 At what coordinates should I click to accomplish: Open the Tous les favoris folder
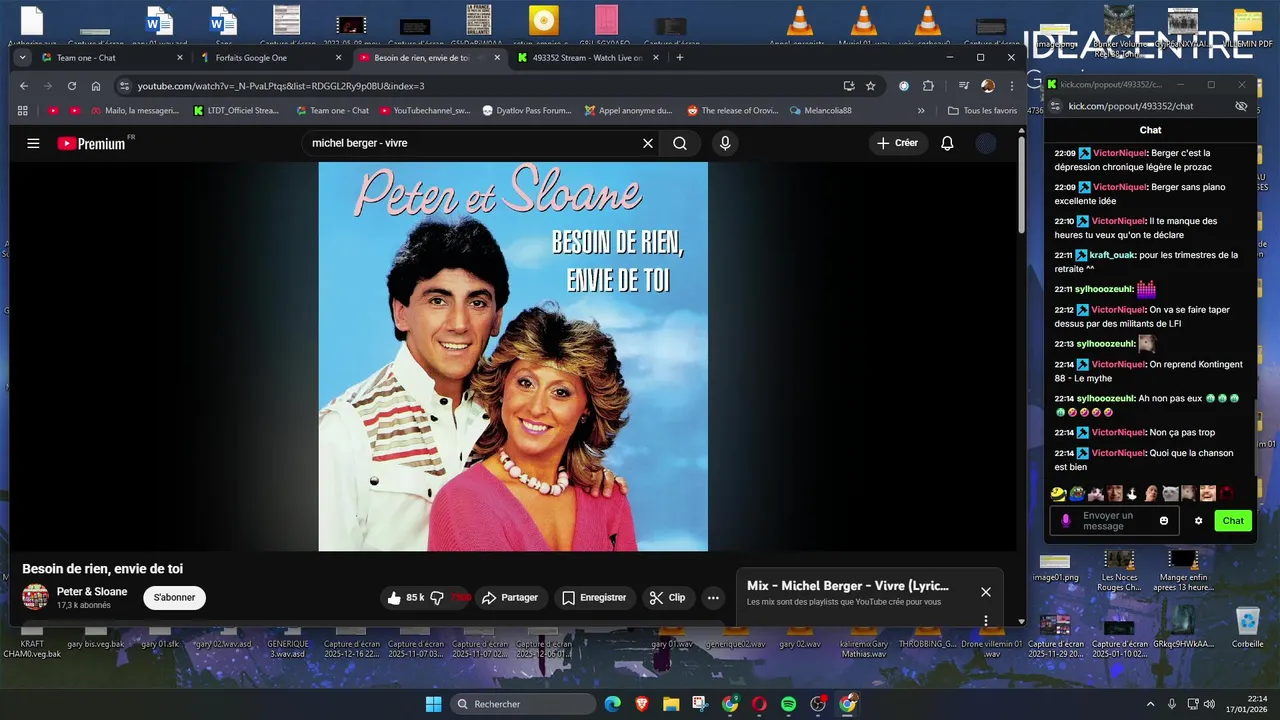[981, 110]
